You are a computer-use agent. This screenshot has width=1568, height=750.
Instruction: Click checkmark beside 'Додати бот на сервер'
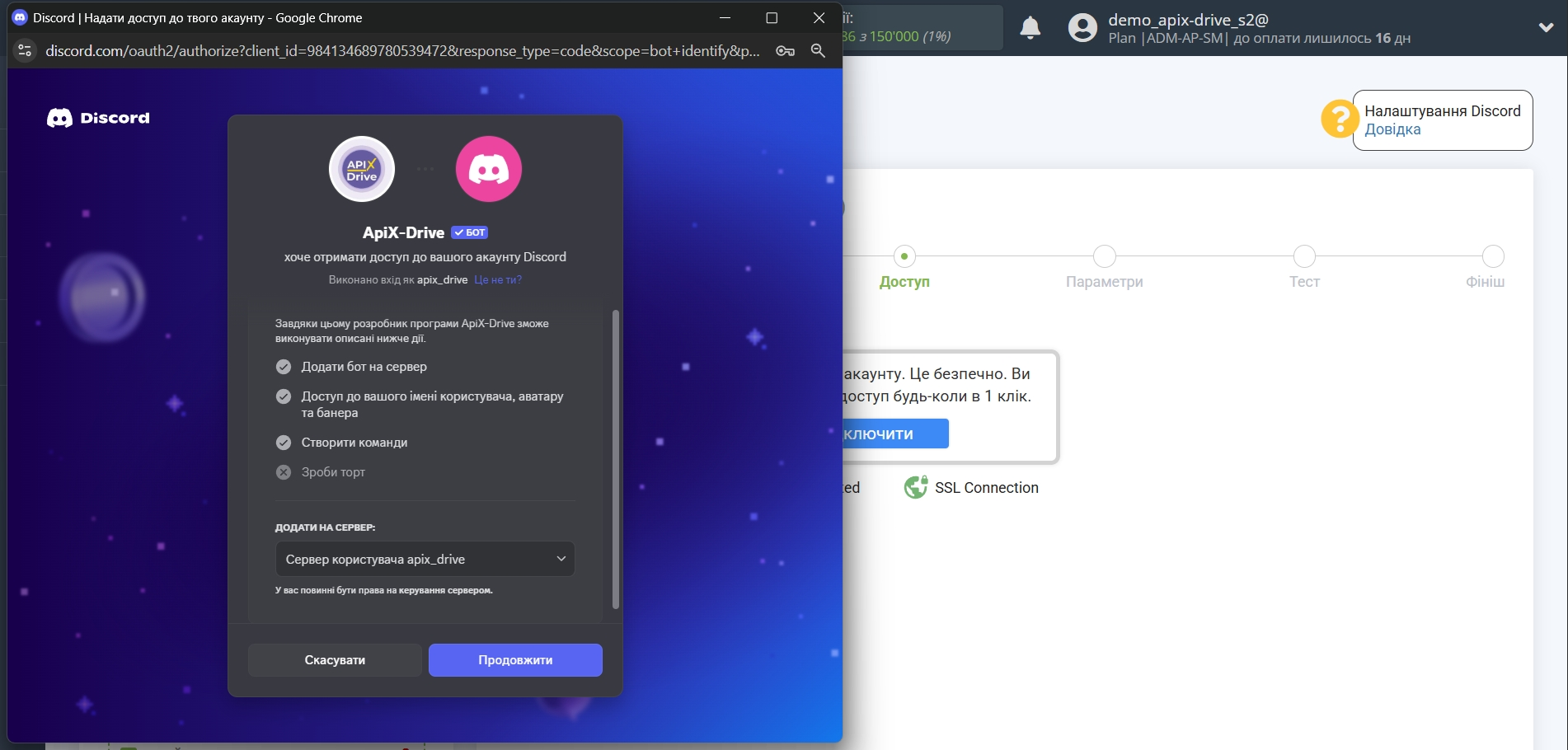pos(284,367)
